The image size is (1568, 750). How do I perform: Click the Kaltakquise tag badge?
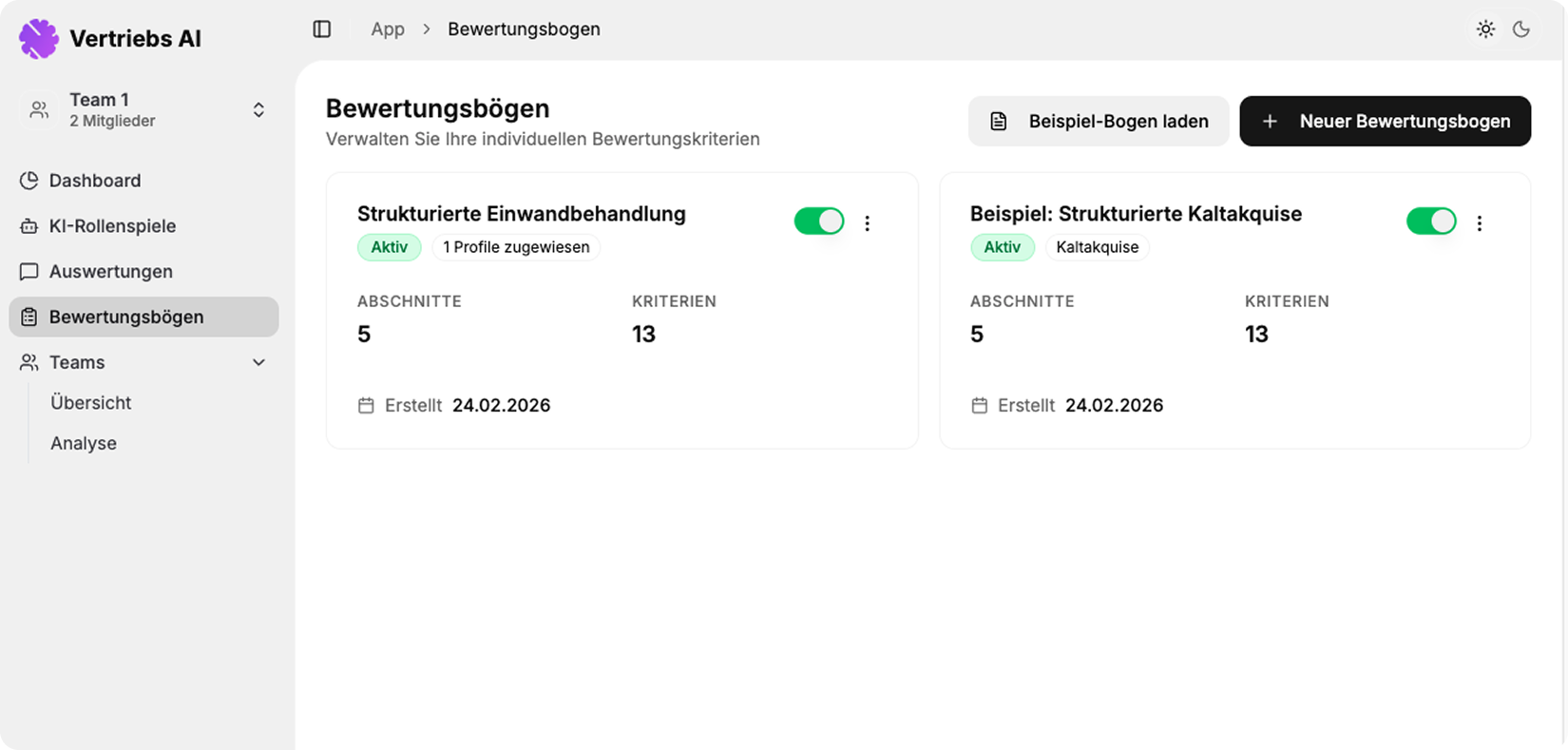point(1097,247)
